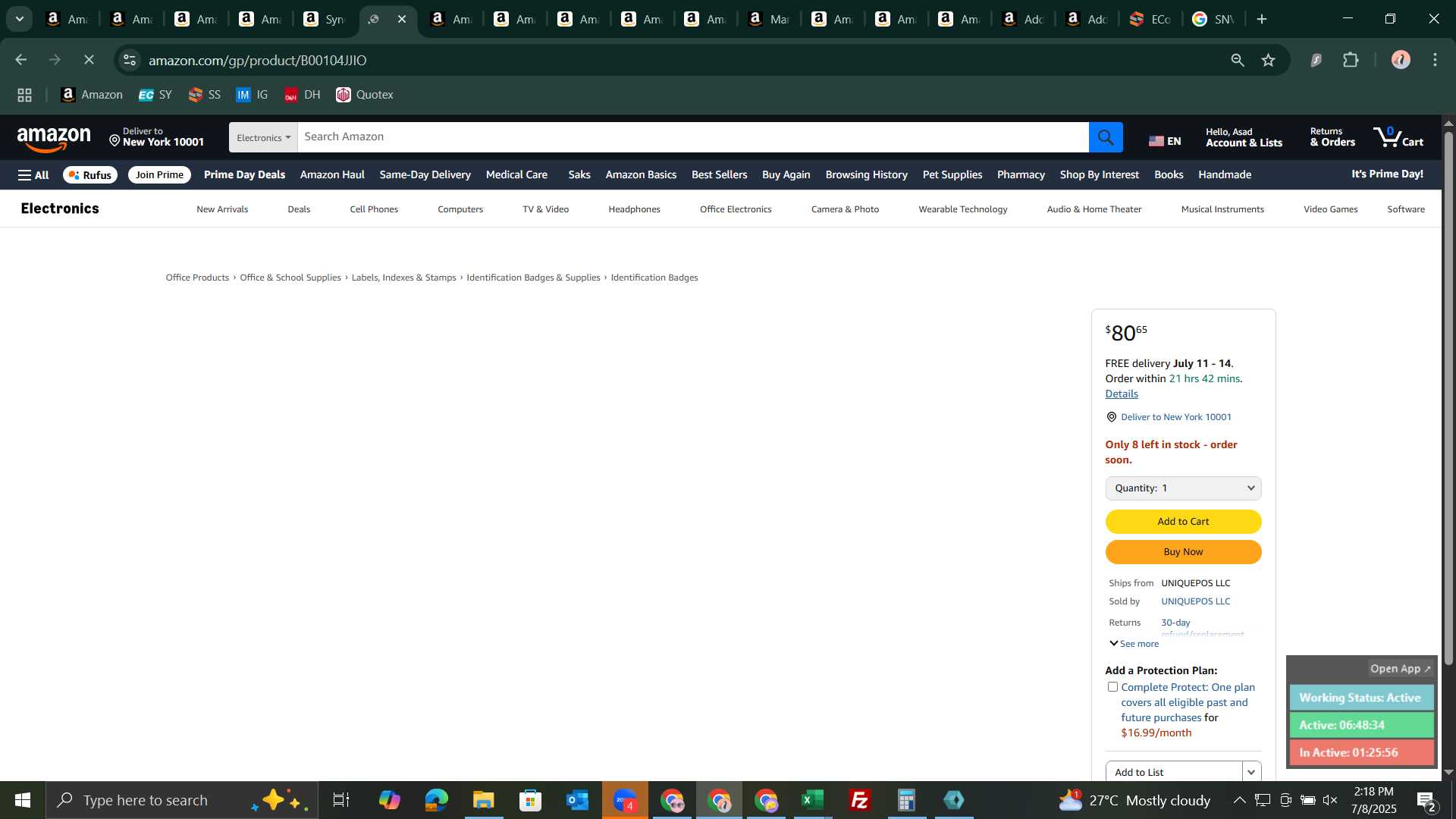The width and height of the screenshot is (1456, 819).
Task: Click the Join Prime button
Action: tap(159, 175)
